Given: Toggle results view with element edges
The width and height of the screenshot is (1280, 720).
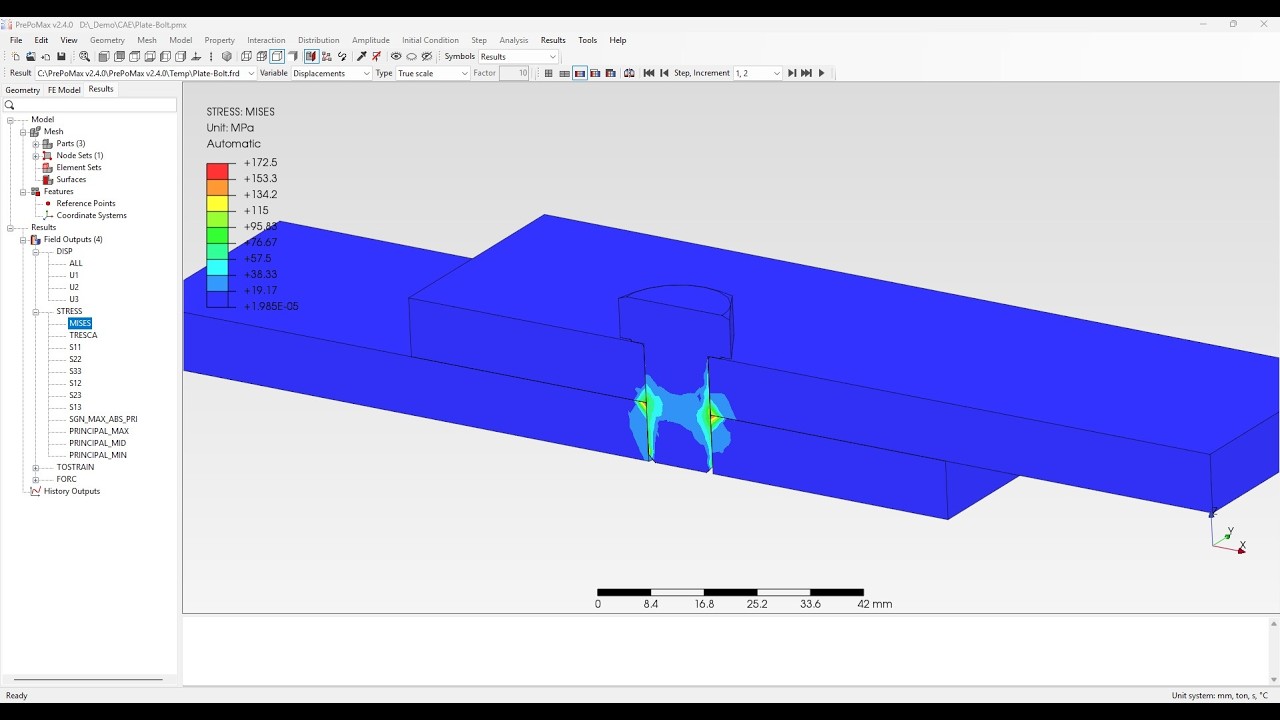Looking at the screenshot, I should pos(564,73).
